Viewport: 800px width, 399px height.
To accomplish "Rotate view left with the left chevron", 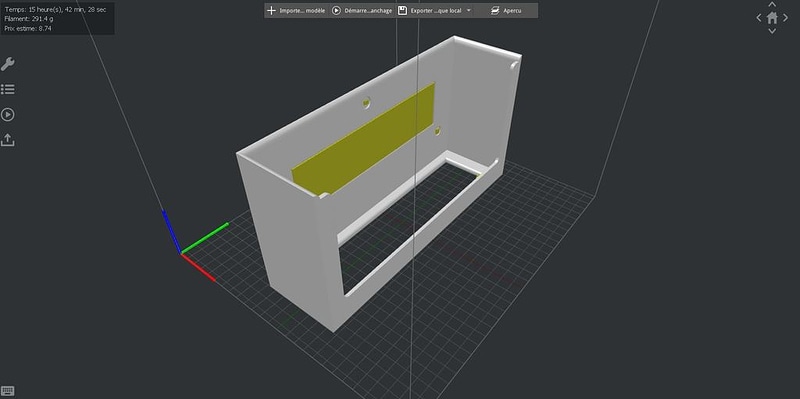I will pos(759,18).
